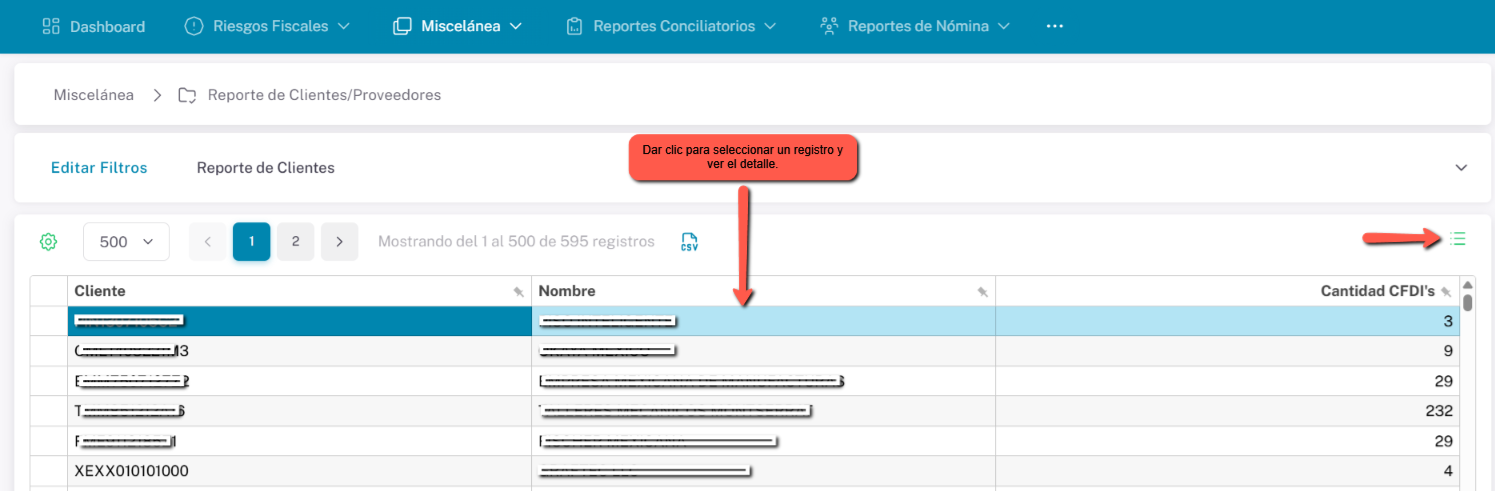The image size is (1495, 491).
Task: Click the folder icon in the breadcrumb
Action: coord(187,96)
